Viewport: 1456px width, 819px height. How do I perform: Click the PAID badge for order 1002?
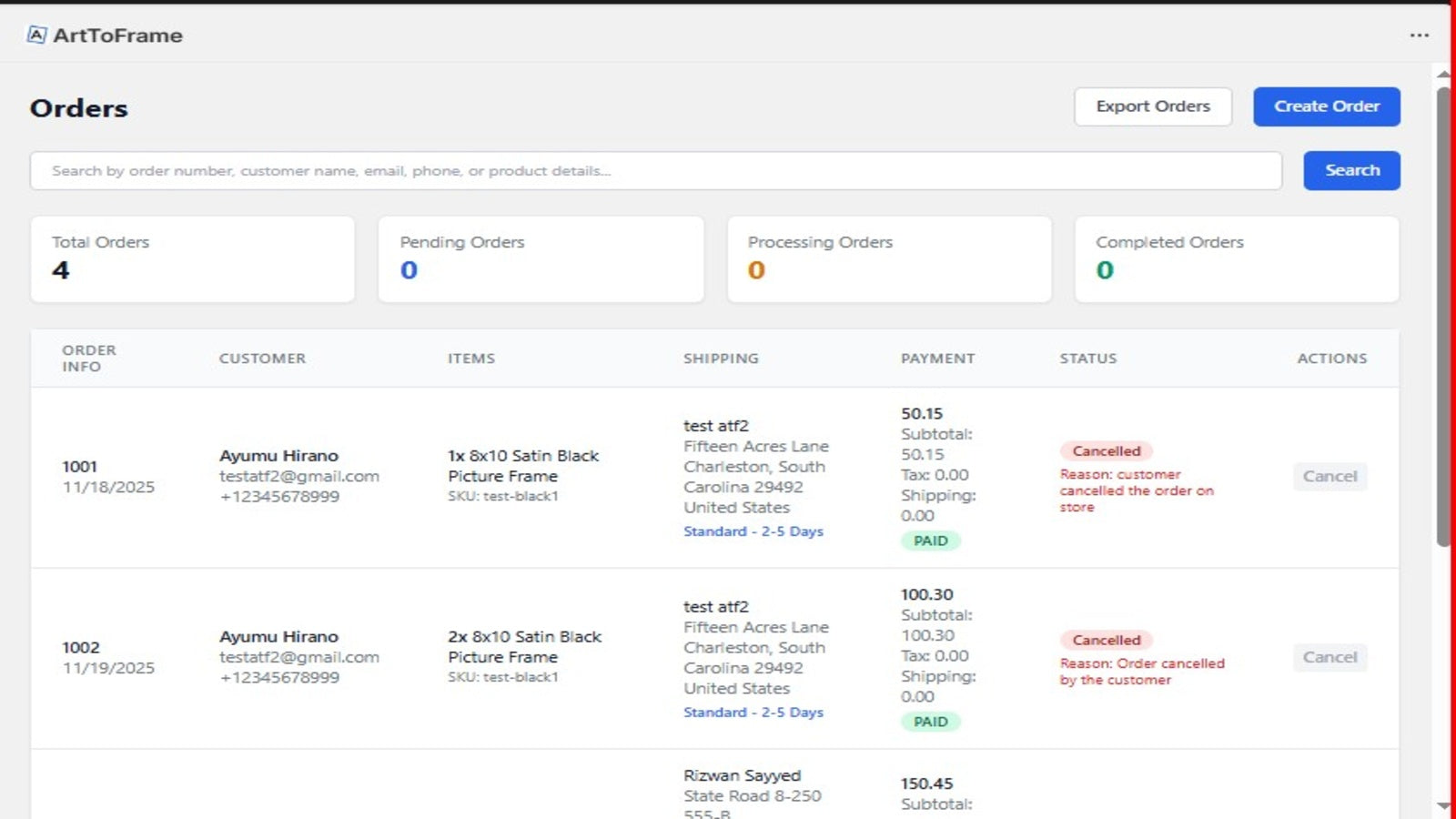[x=930, y=723]
